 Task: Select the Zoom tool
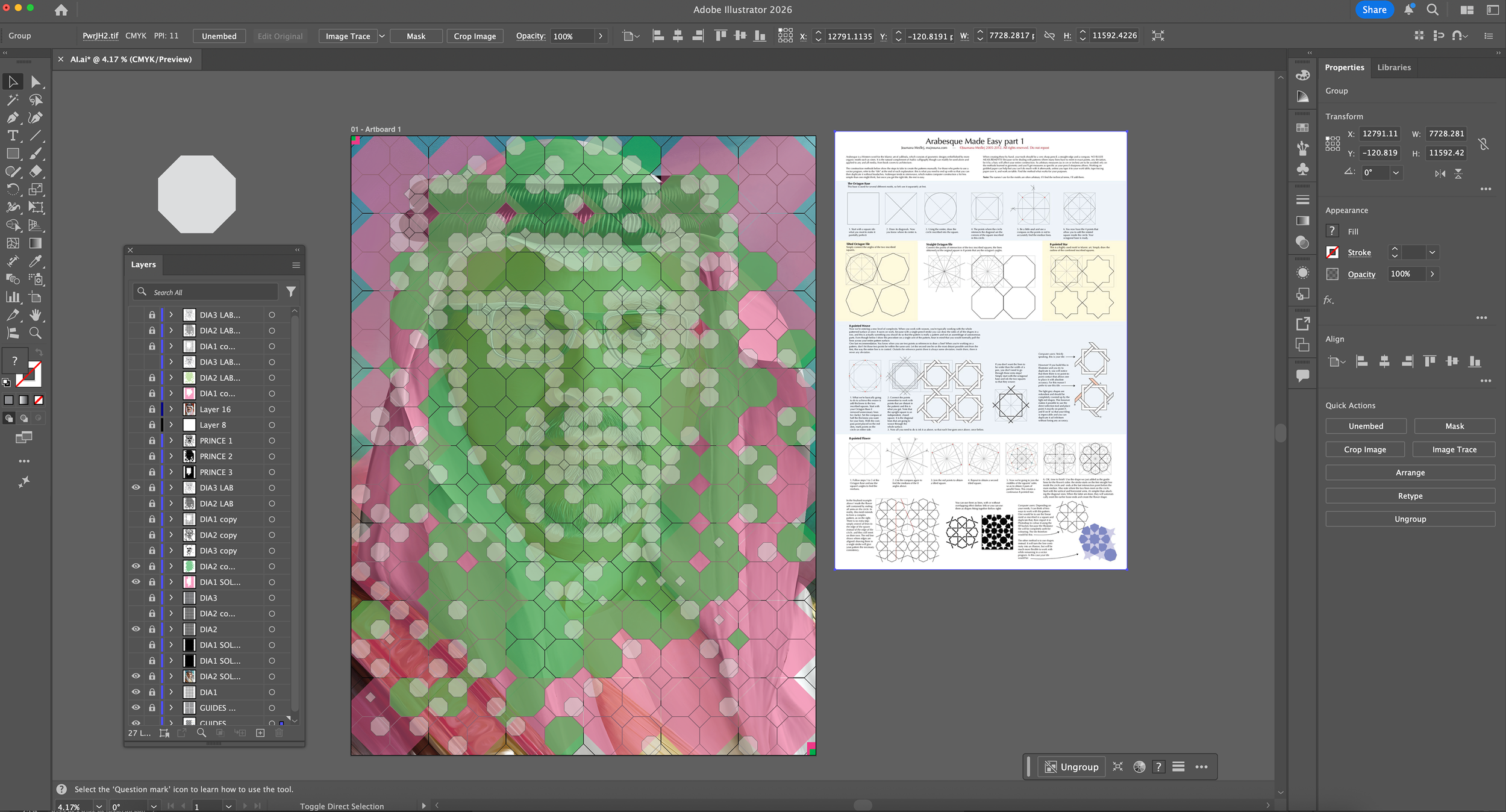click(36, 333)
